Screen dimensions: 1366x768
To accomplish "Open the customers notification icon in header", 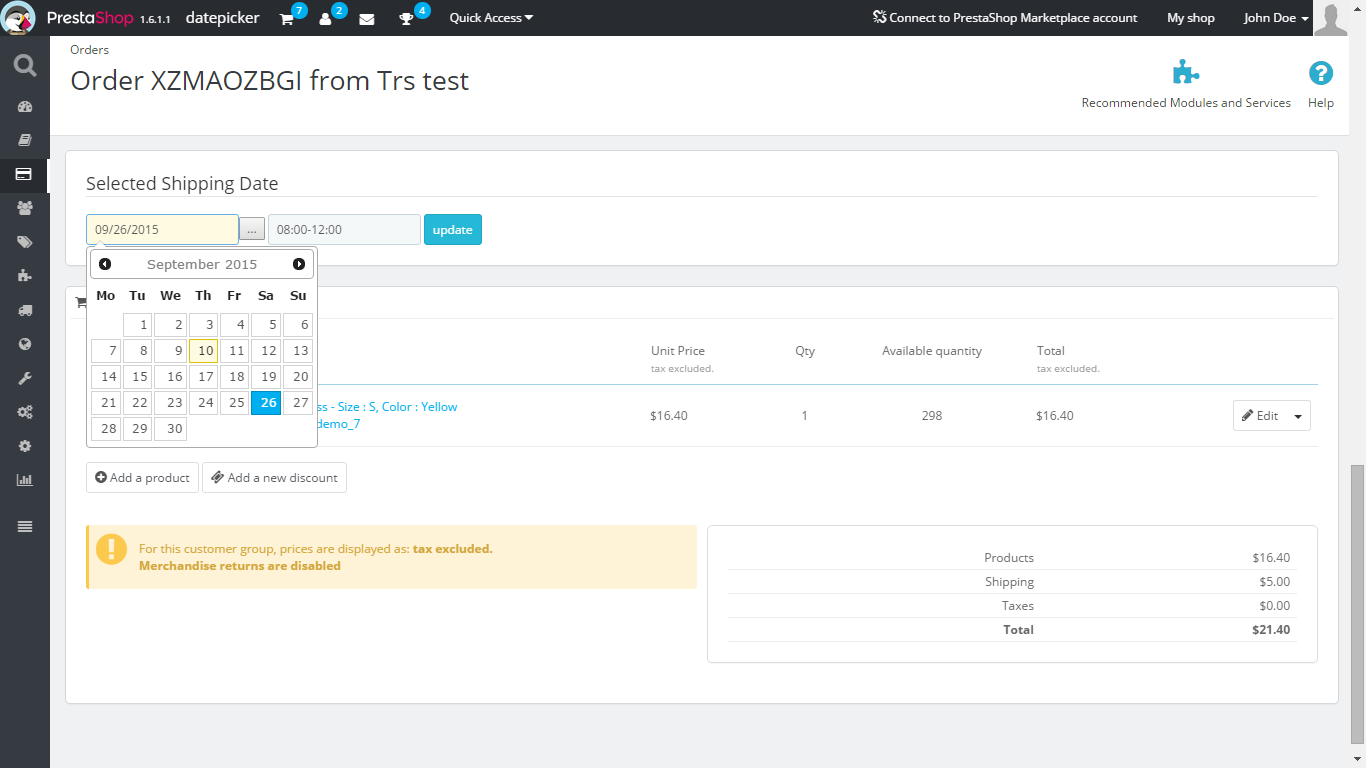I will tap(326, 19).
